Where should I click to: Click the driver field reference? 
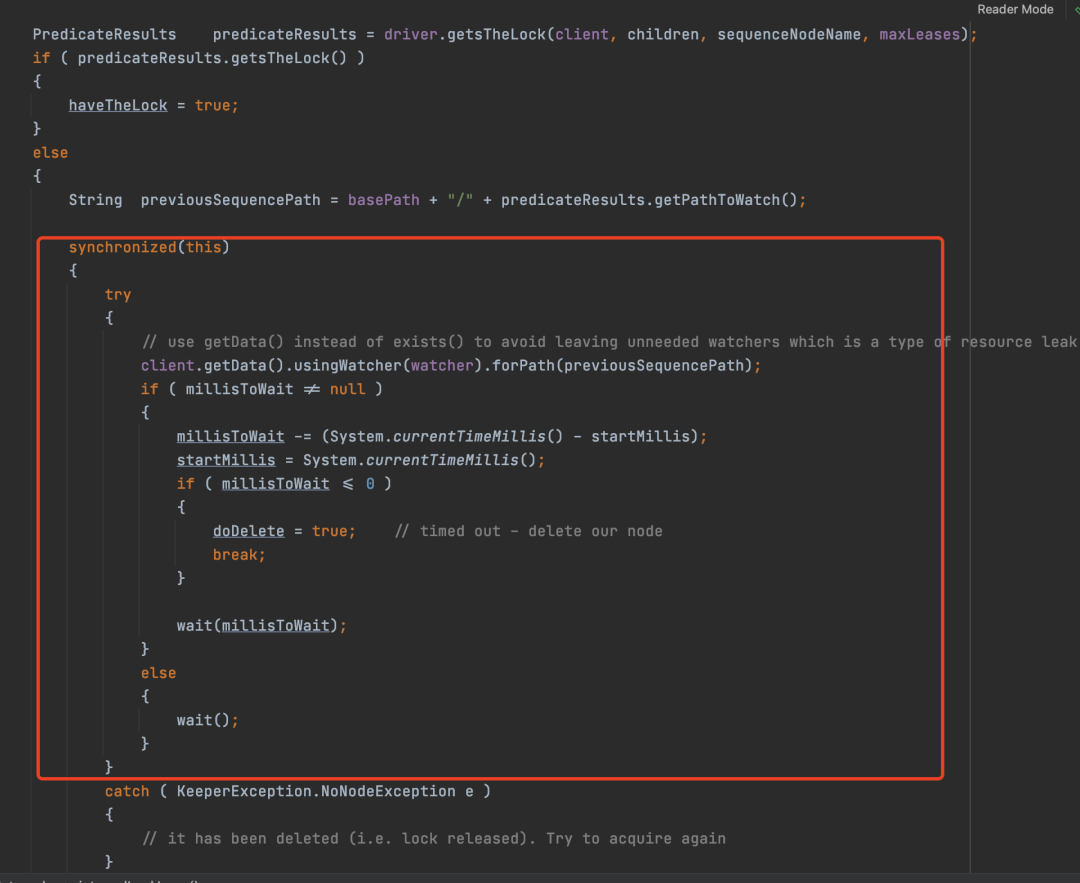(411, 34)
